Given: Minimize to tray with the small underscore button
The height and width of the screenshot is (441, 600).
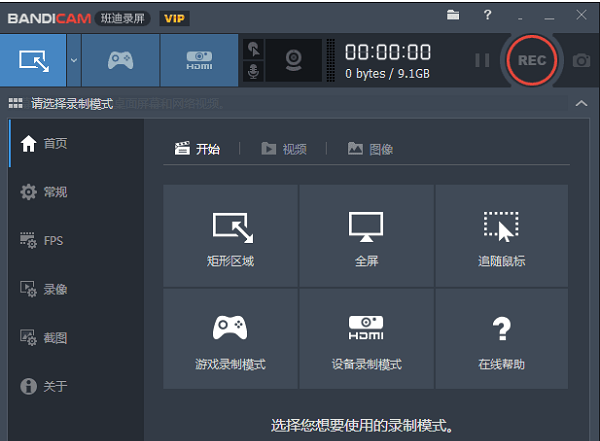Looking at the screenshot, I should [x=520, y=17].
